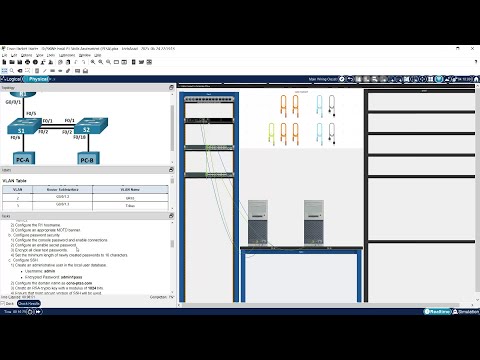This screenshot has width=480, height=360.
Task: Click the Home navigation icon in physical toolbar
Action: (x=476, y=79)
